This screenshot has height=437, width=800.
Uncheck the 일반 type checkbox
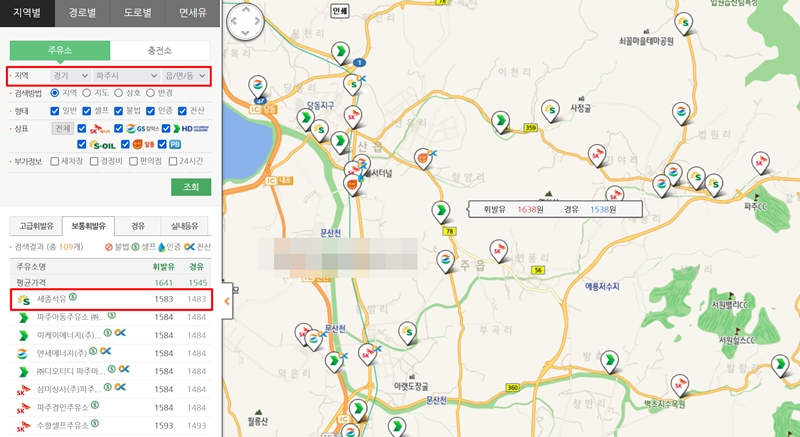(x=55, y=111)
